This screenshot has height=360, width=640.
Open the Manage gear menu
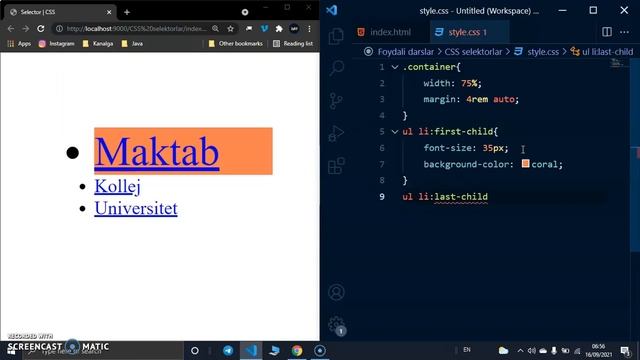pos(336,325)
